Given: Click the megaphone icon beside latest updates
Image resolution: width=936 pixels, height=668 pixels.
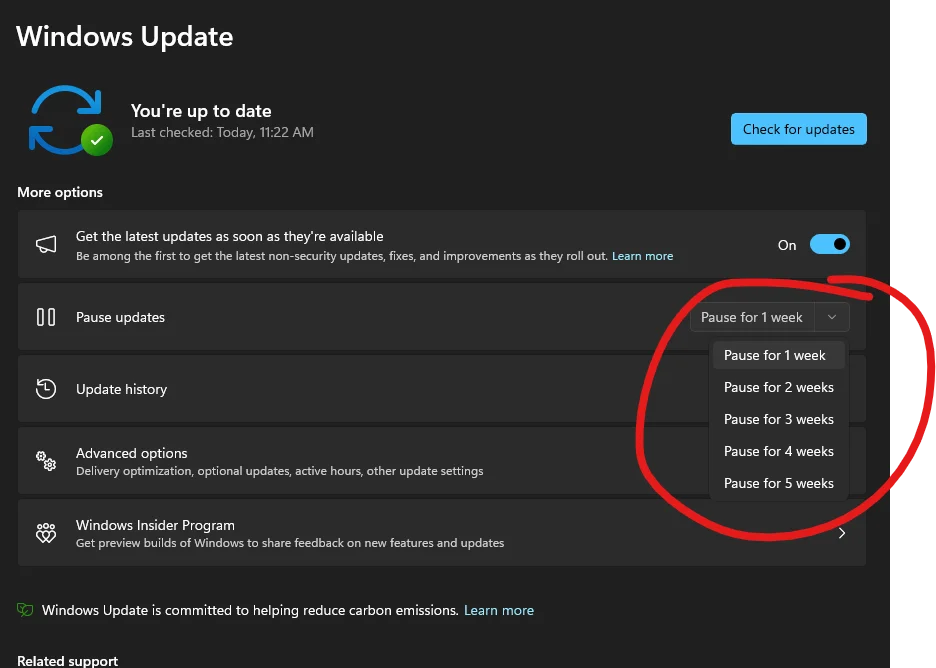Looking at the screenshot, I should [x=46, y=244].
